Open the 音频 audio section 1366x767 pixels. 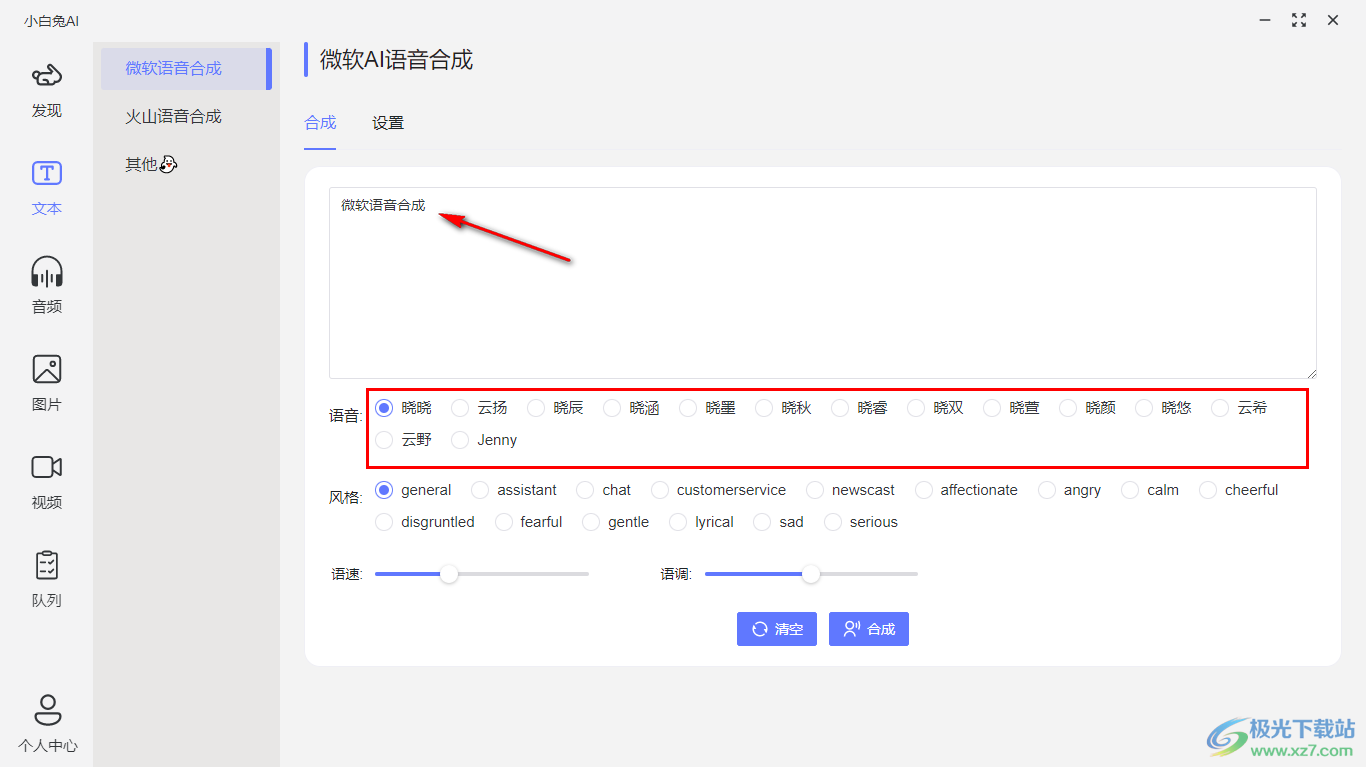tap(47, 287)
